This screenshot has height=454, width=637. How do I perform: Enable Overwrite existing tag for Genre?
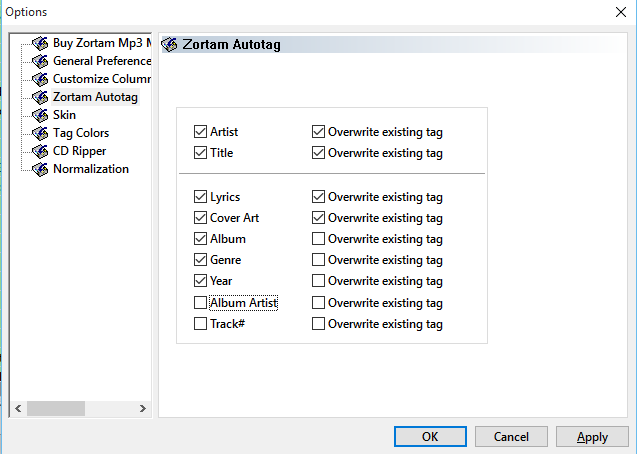click(x=318, y=260)
